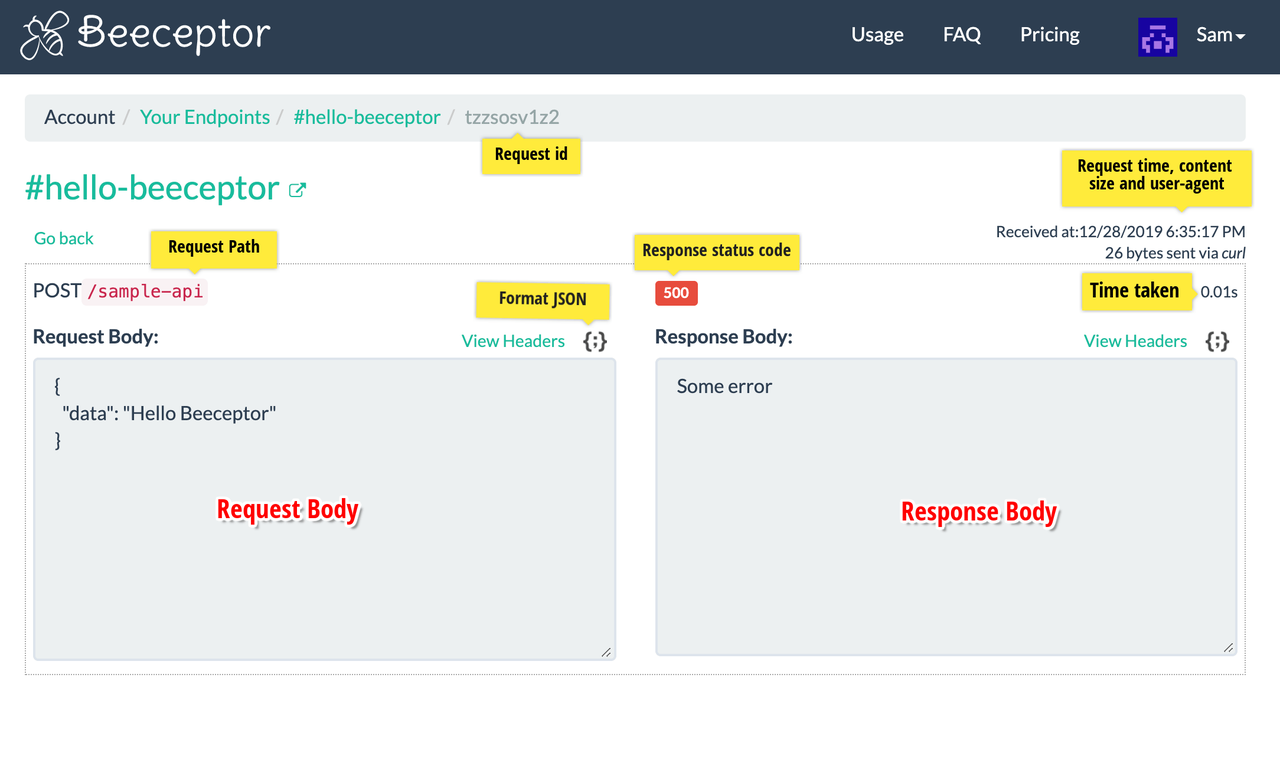Open the Pricing page
Viewport: 1280px width, 766px height.
1050,35
